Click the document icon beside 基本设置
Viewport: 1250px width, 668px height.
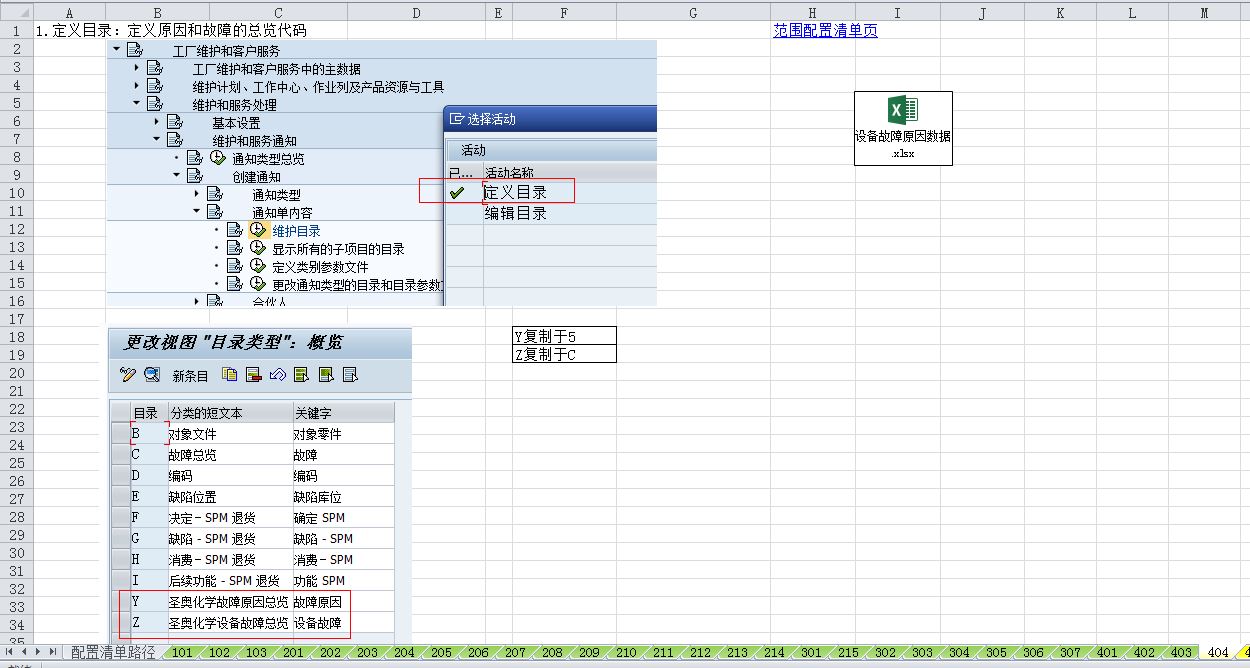[175, 122]
